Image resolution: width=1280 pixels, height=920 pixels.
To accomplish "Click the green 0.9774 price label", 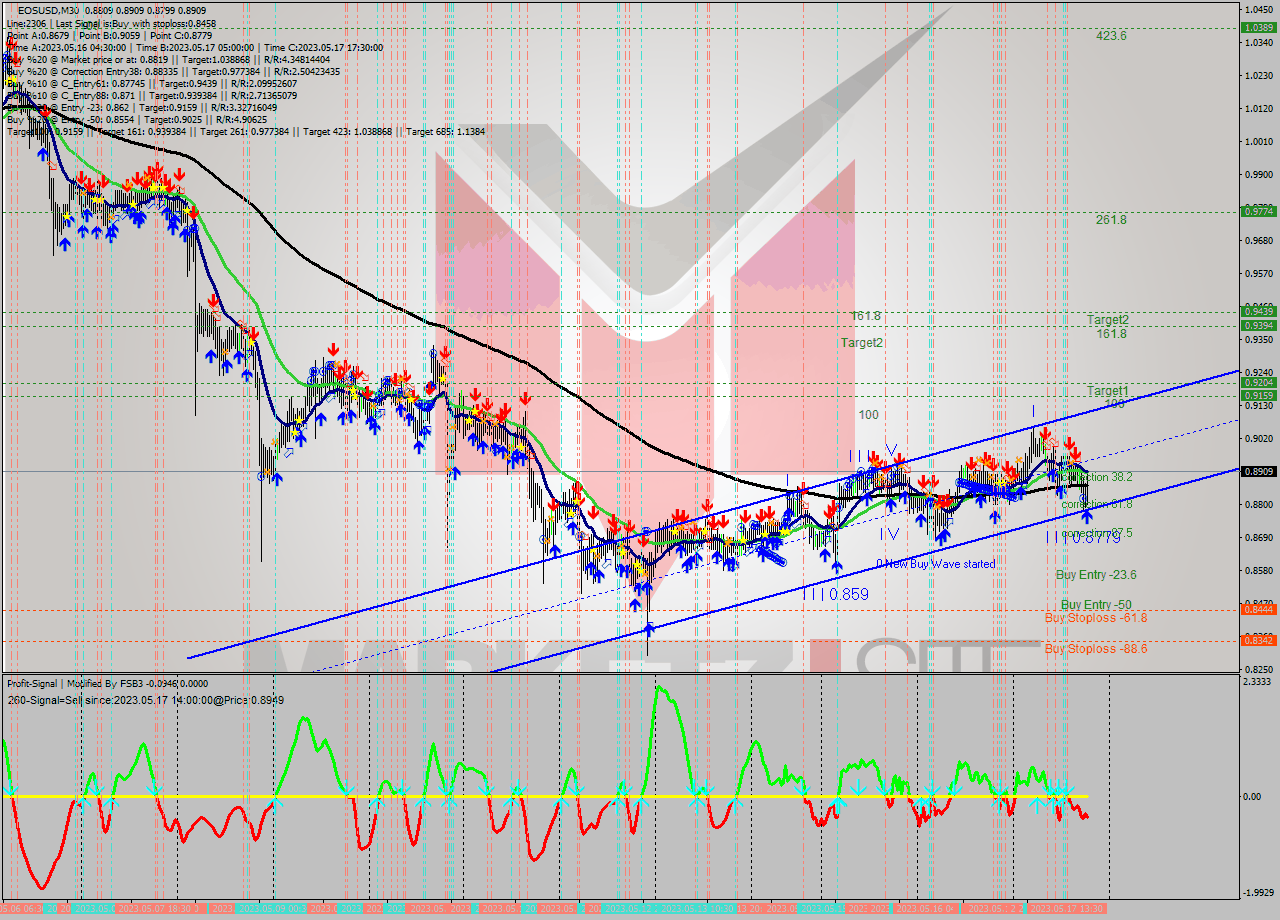I will (1257, 212).
